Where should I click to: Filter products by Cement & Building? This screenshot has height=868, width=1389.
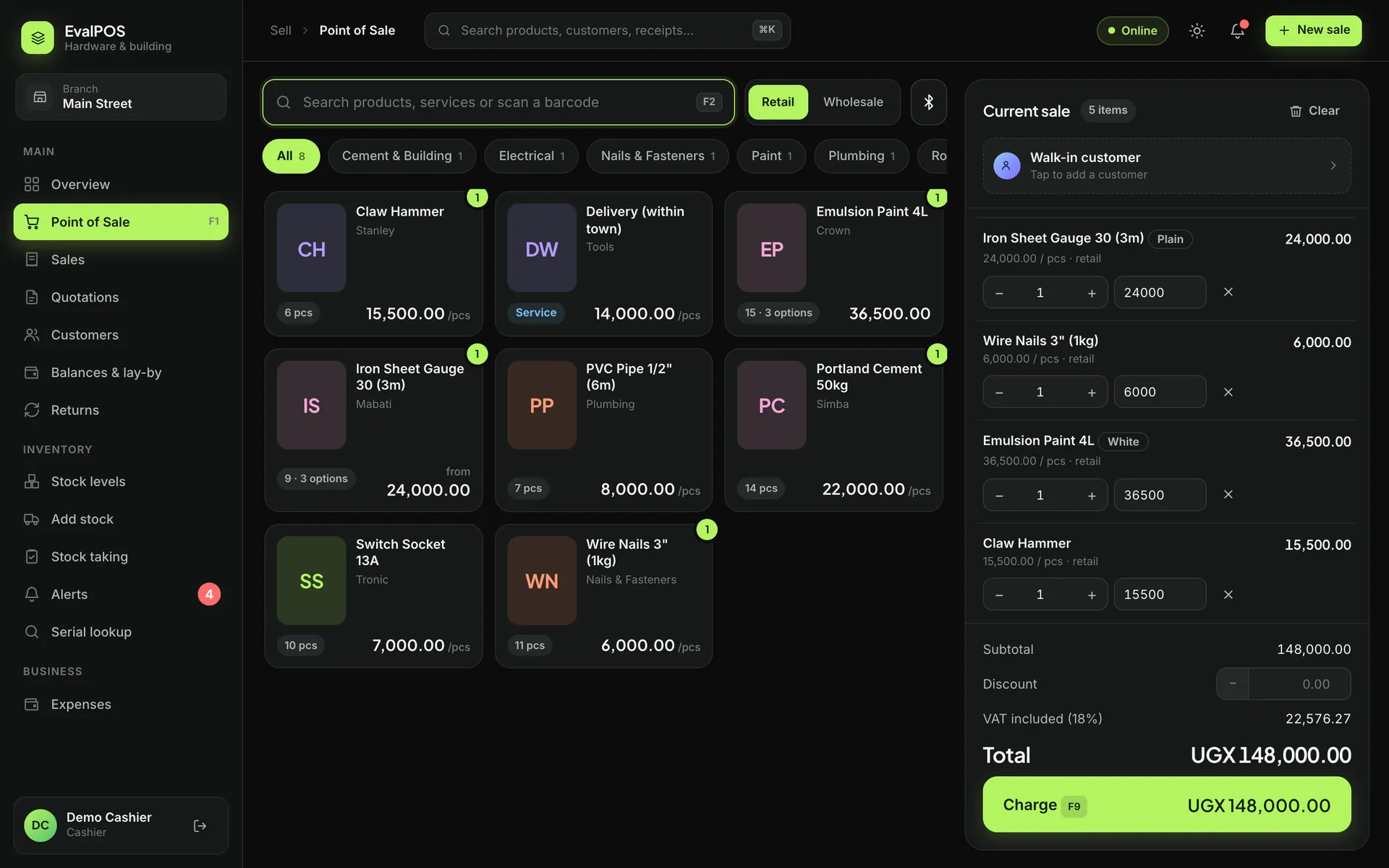click(x=402, y=156)
